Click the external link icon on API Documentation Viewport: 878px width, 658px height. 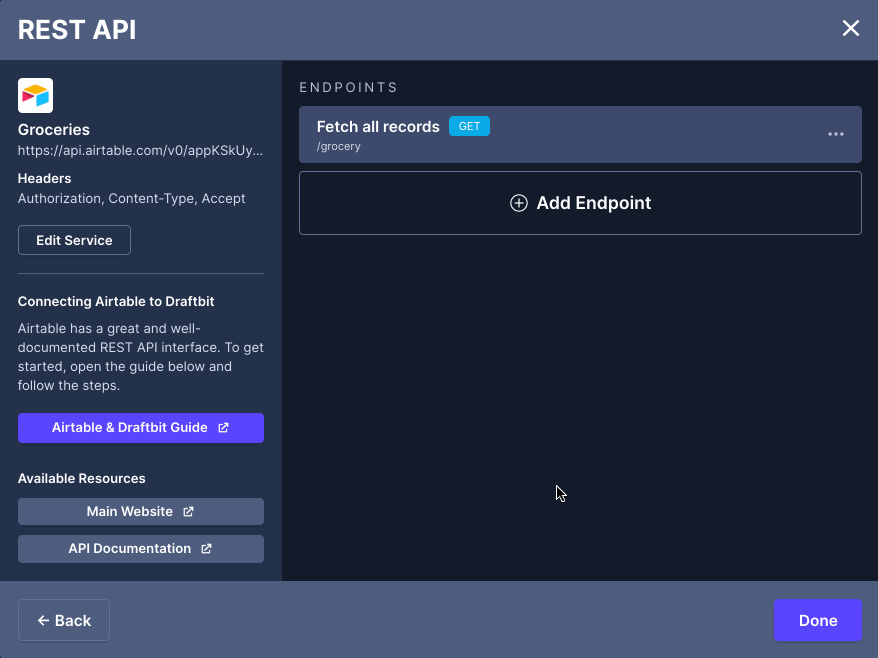(x=207, y=549)
